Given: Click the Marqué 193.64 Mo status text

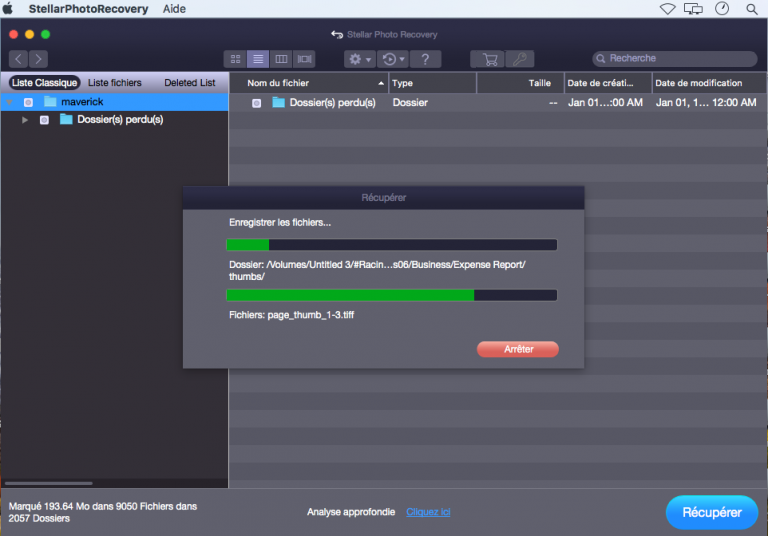Looking at the screenshot, I should 103,512.
